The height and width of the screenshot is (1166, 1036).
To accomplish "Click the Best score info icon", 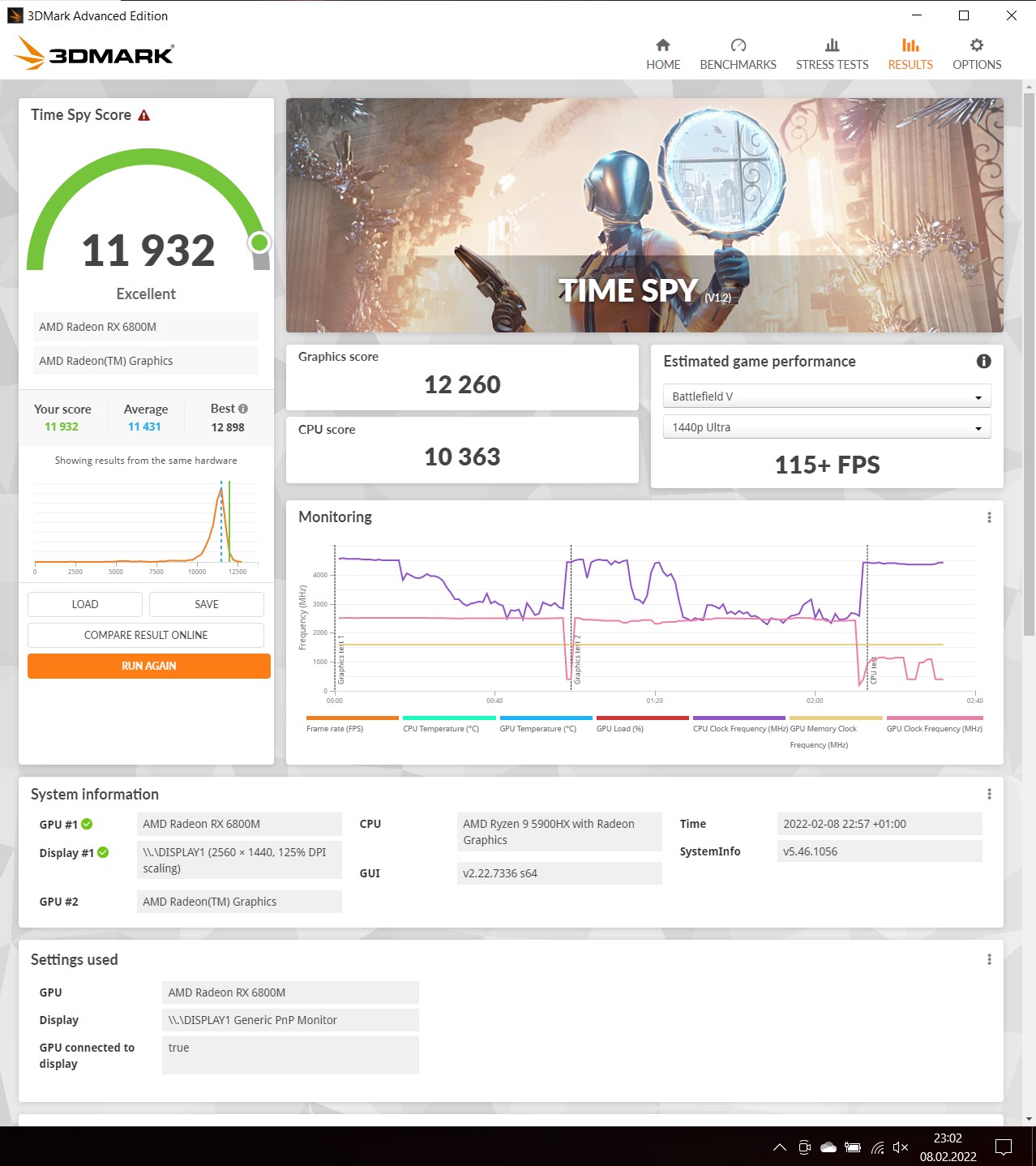I will point(243,409).
